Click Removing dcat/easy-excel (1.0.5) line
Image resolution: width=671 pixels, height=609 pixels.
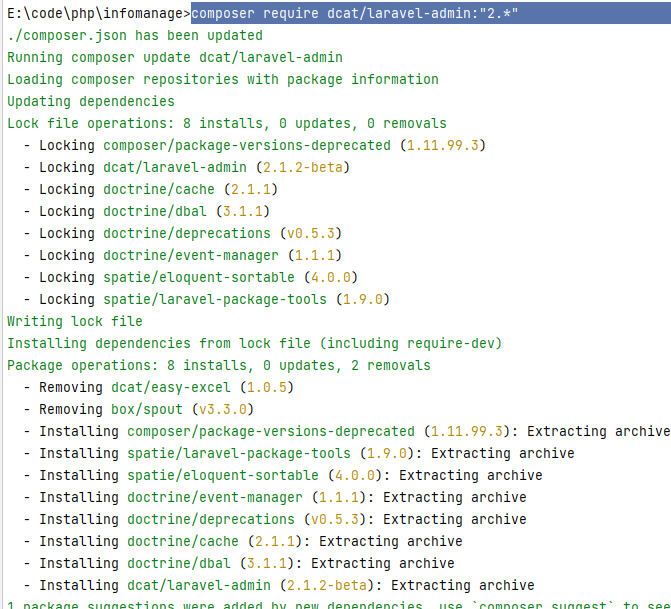coord(159,387)
